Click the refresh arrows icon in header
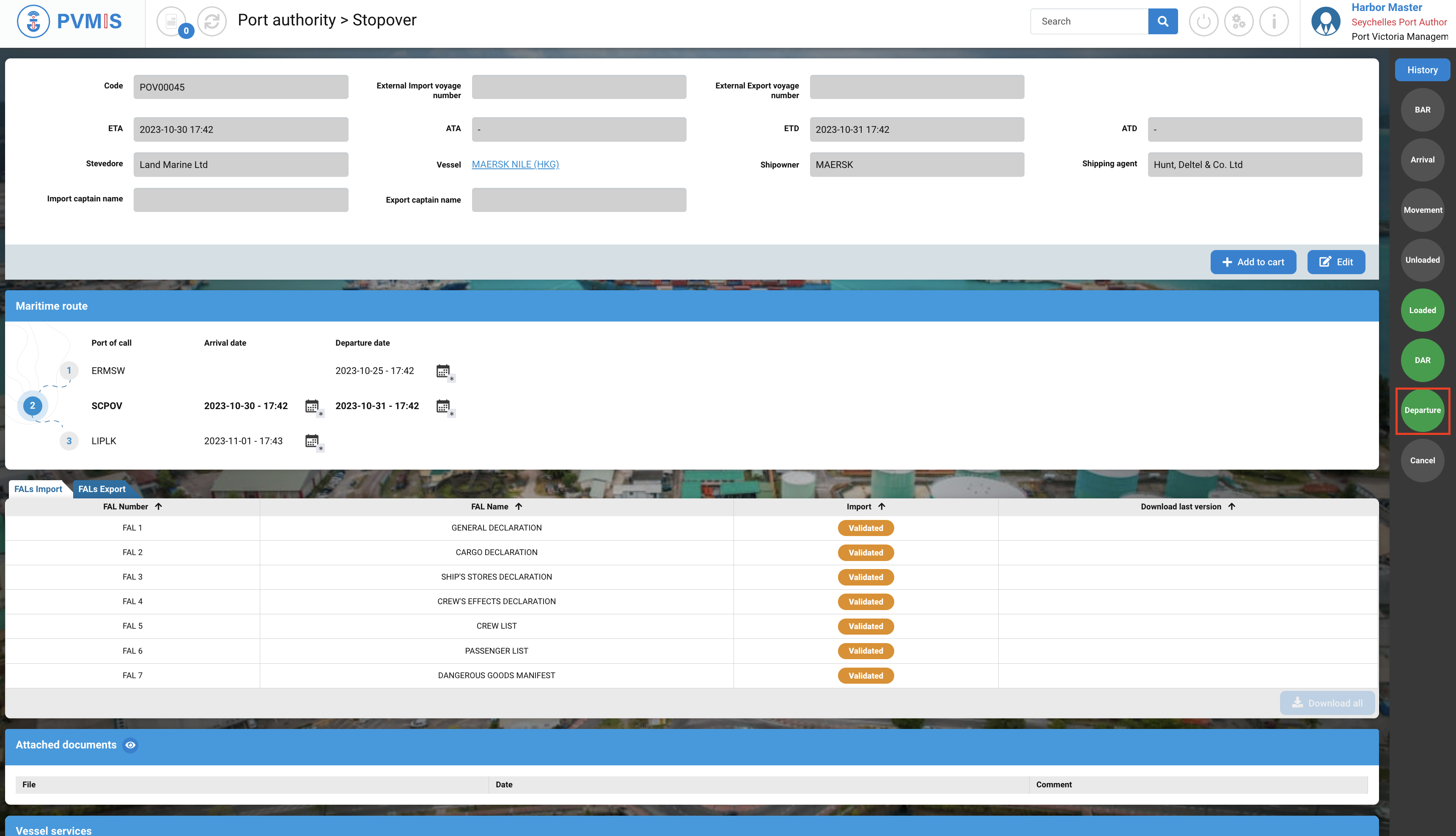Viewport: 1456px width, 836px height. pos(212,21)
